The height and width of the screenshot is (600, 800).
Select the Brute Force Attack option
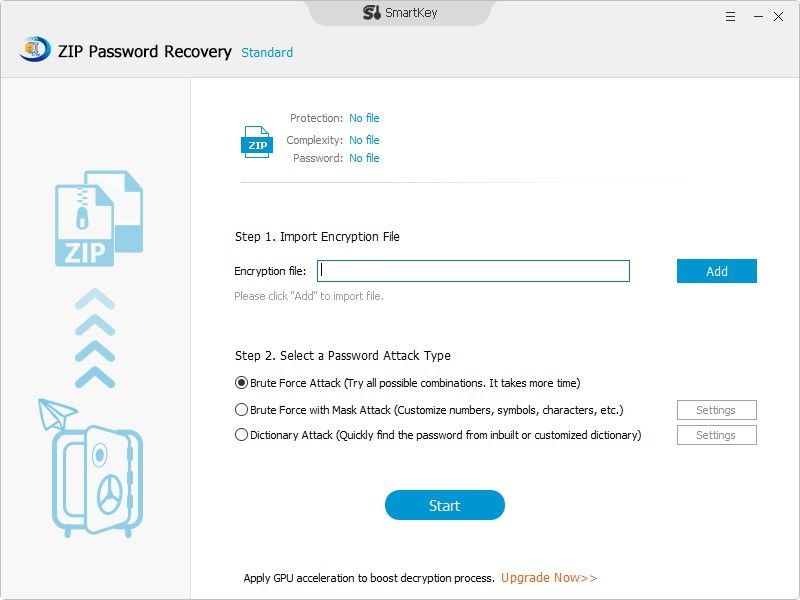pos(241,382)
